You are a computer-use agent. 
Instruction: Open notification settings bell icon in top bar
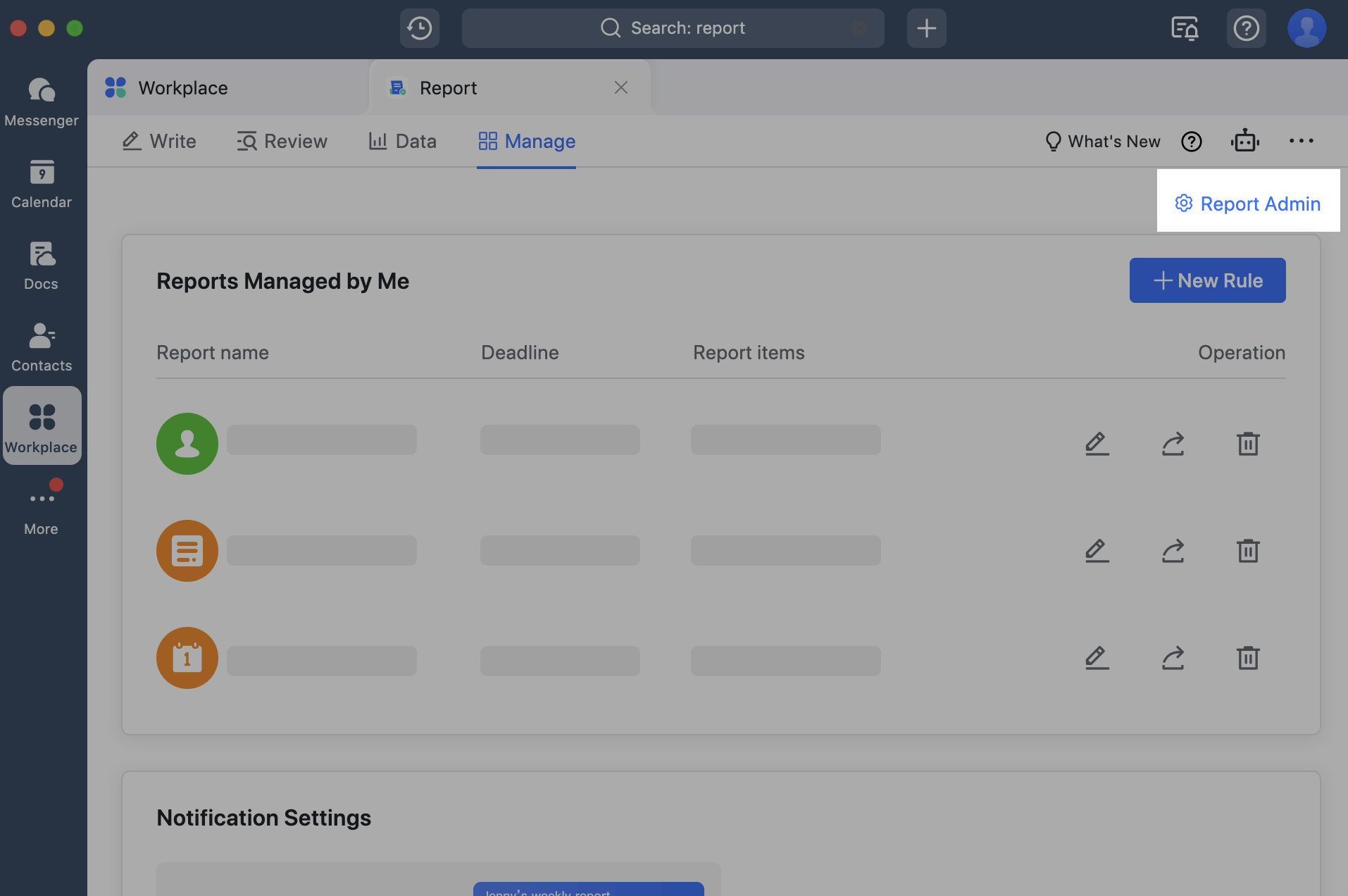pyautogui.click(x=1185, y=28)
